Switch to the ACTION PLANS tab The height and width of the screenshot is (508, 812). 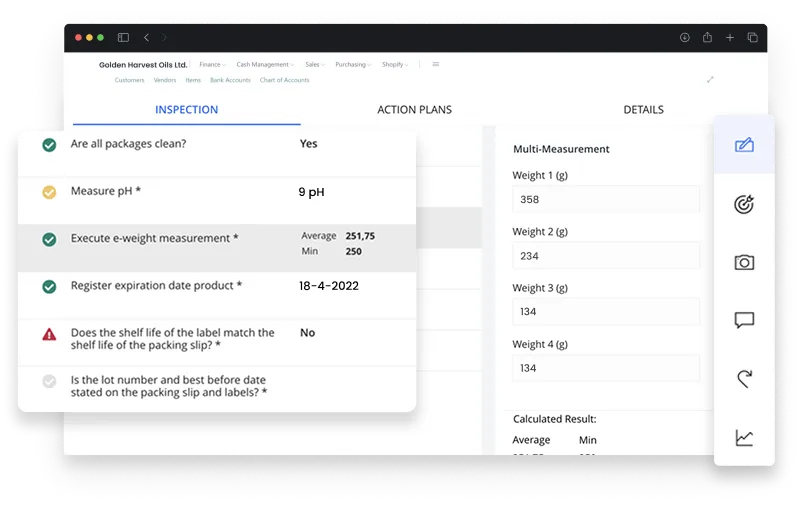(414, 110)
